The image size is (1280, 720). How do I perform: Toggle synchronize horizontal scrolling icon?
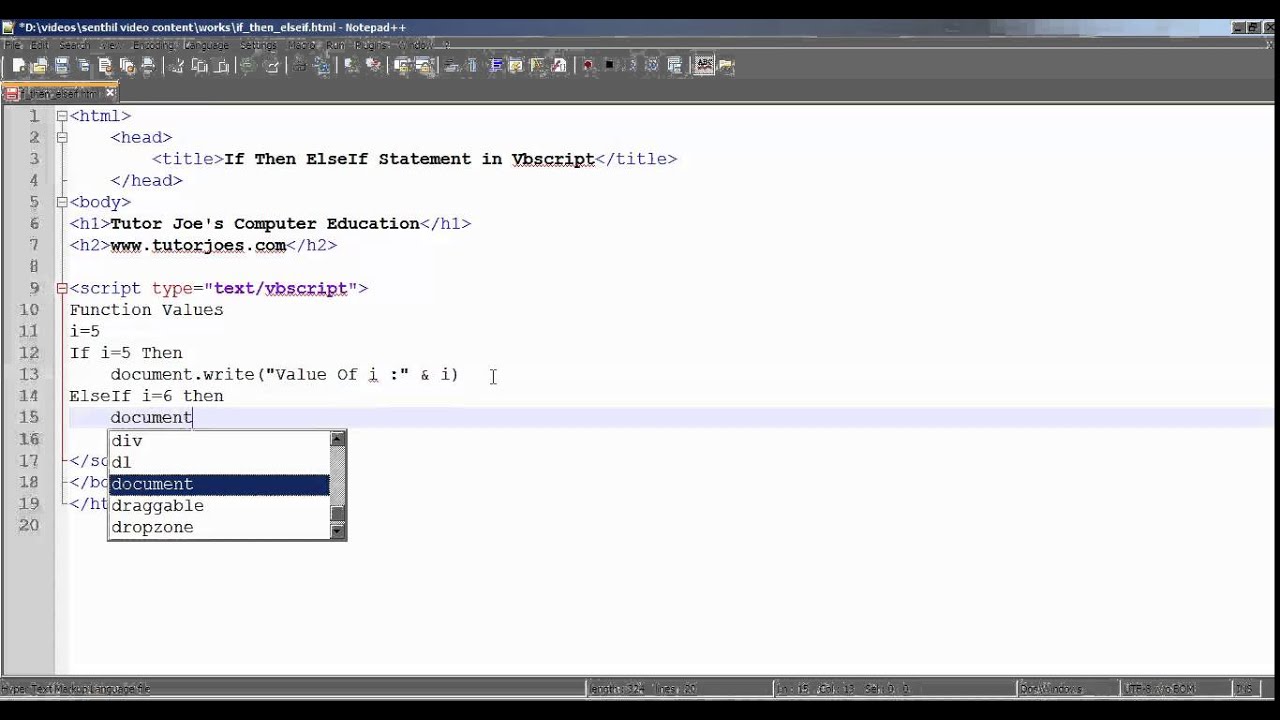tap(424, 66)
